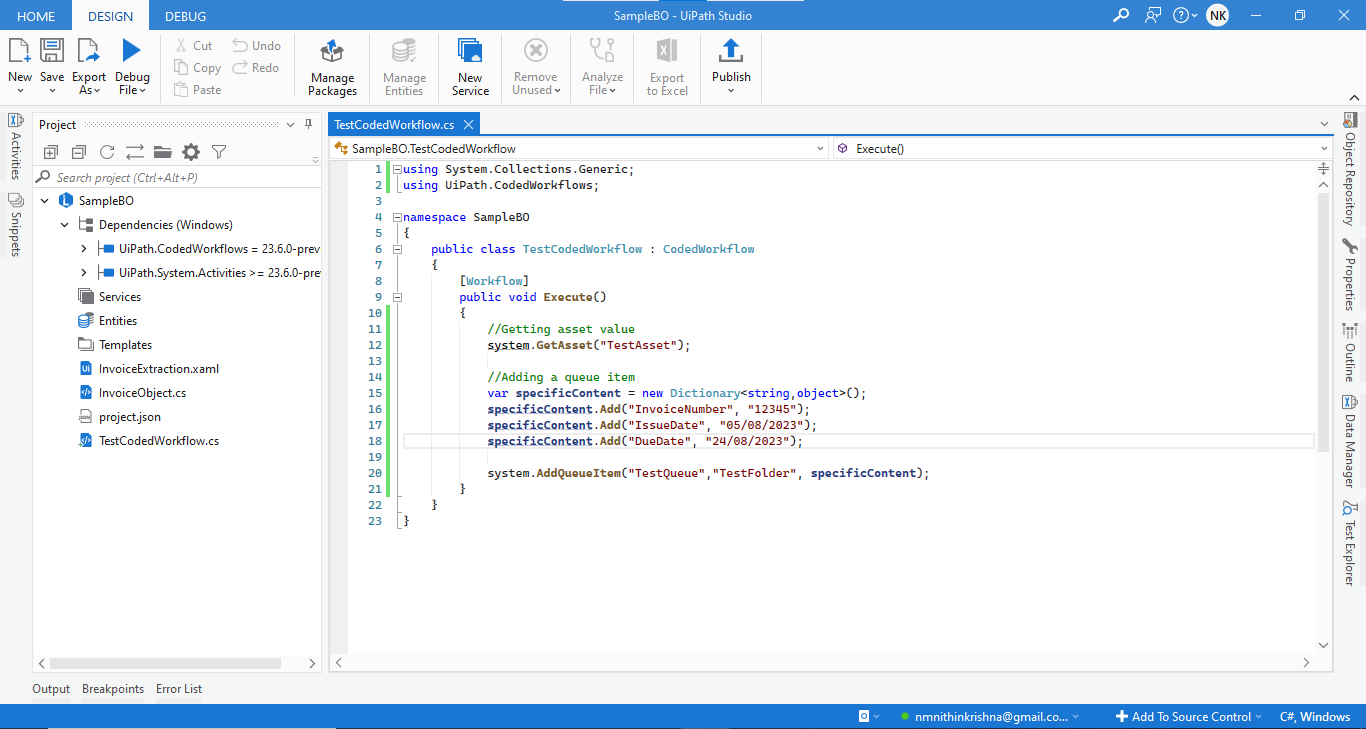
Task: Open the Properties panel
Action: click(1349, 275)
